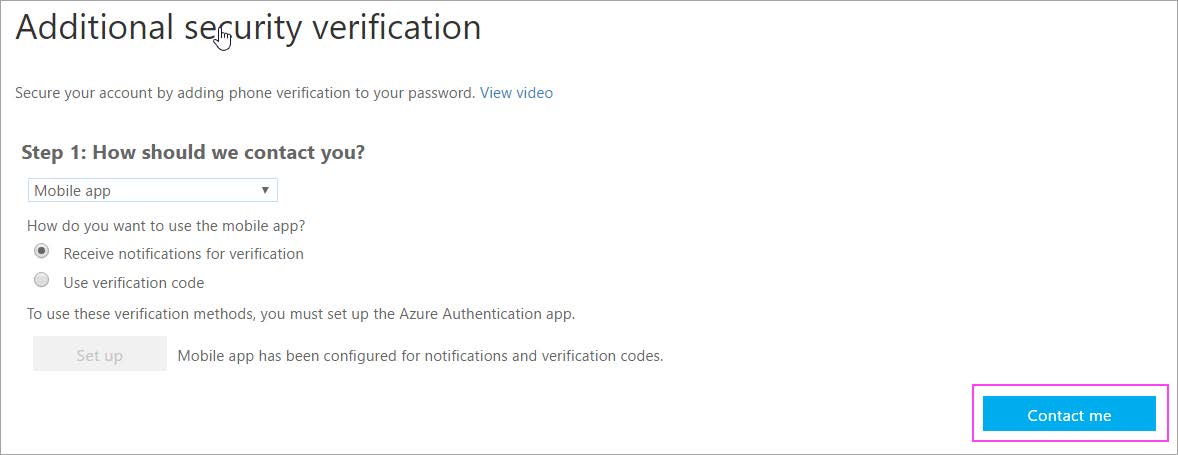Click the 'Receive notifications for verification' label text
Screen dimensions: 1178x455
tap(183, 254)
